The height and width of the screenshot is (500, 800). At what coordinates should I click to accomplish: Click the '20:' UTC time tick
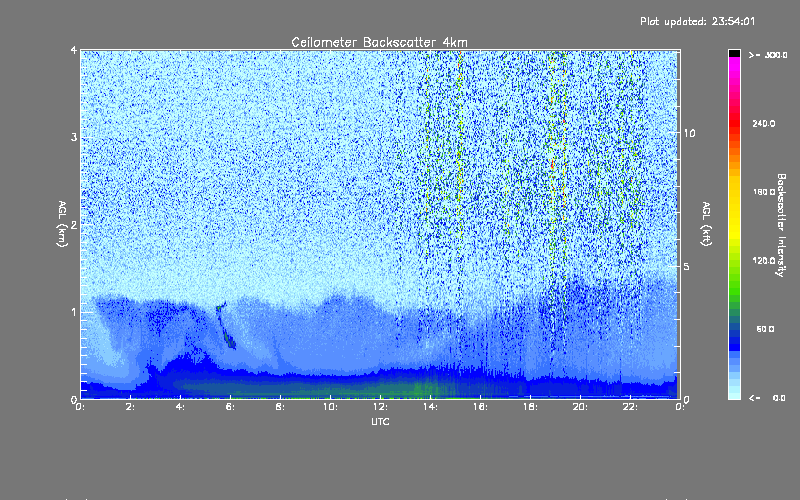click(580, 407)
